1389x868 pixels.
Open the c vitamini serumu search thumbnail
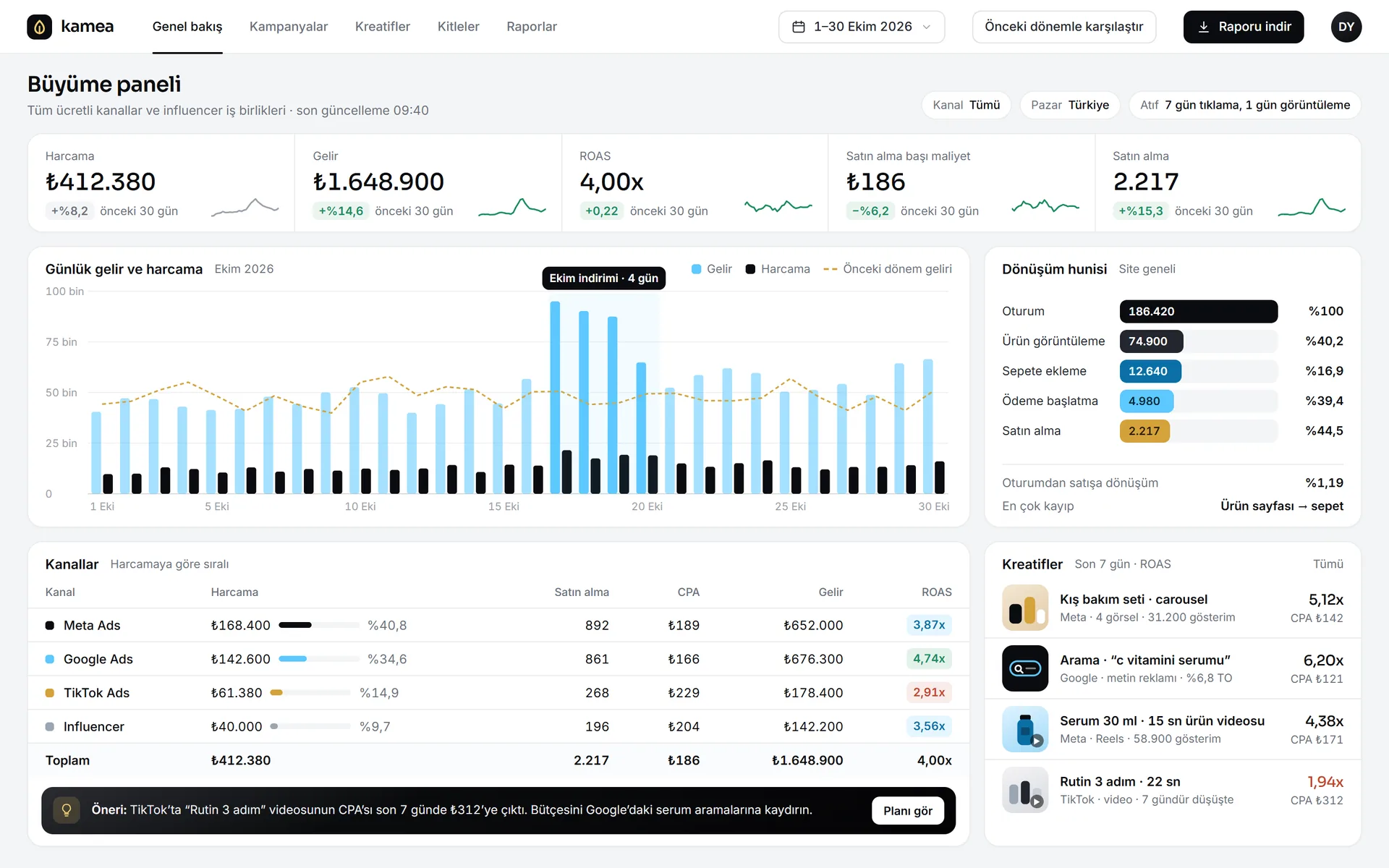click(x=1025, y=668)
